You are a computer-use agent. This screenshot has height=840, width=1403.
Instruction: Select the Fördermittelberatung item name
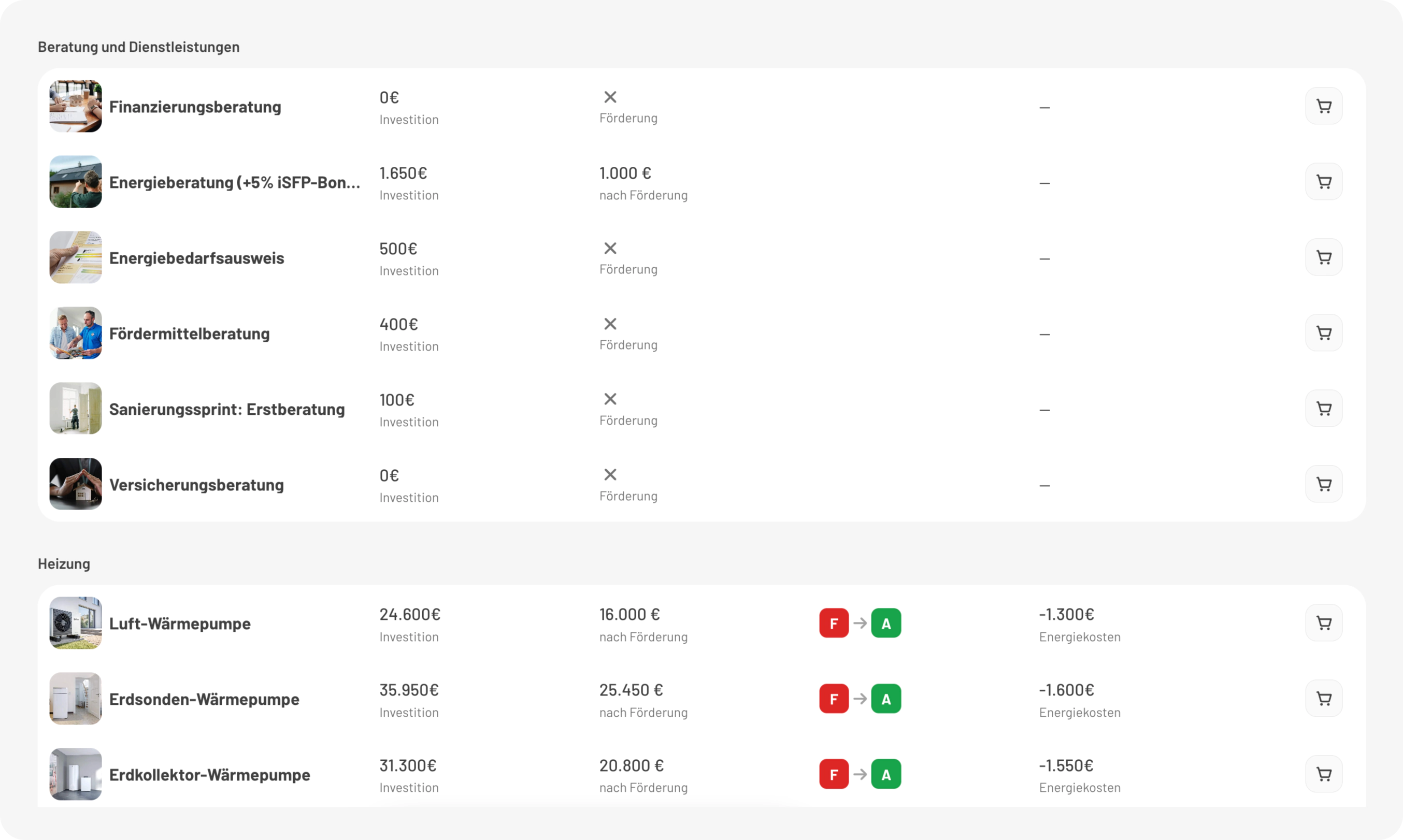[189, 334]
